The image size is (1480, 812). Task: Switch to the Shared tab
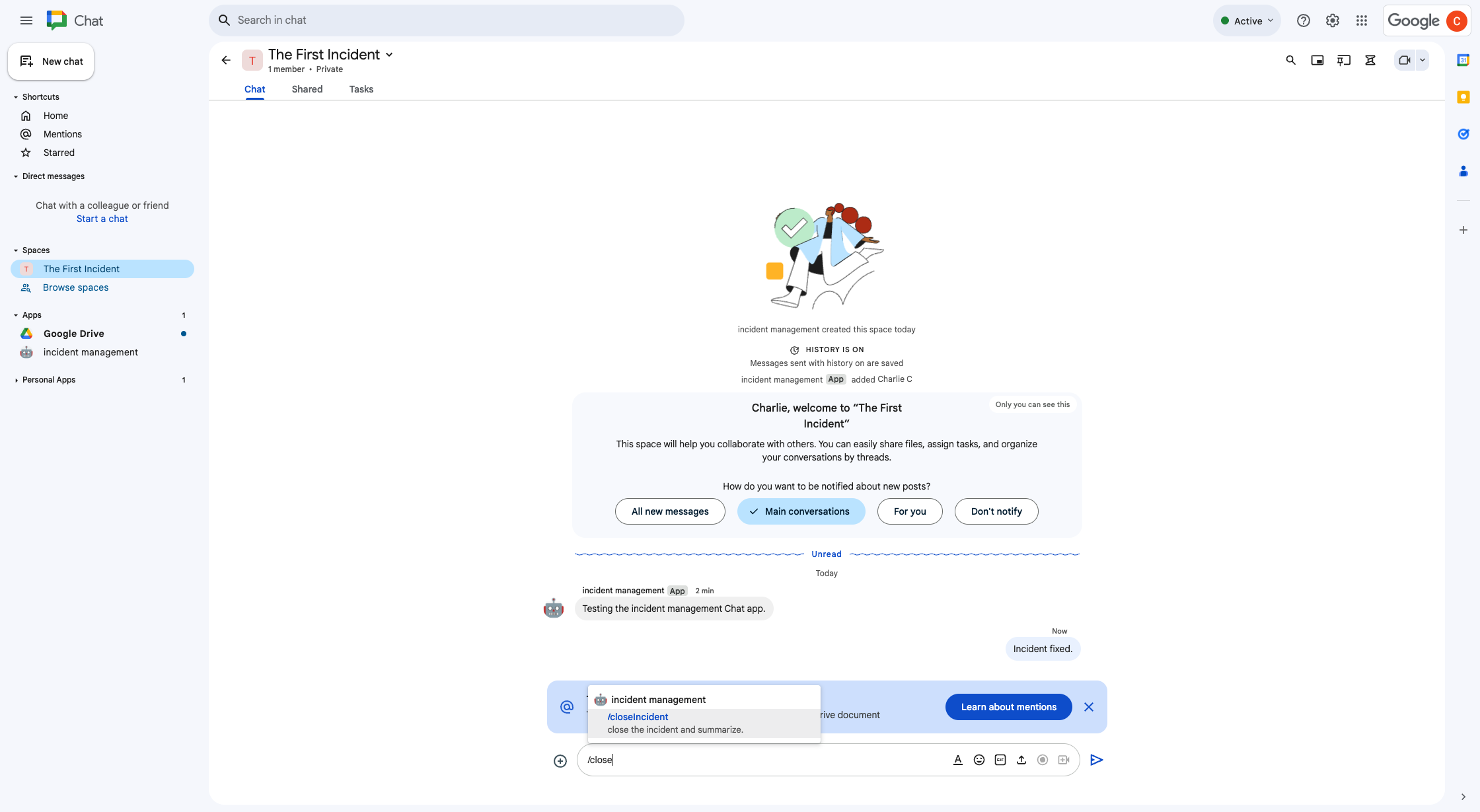(307, 89)
